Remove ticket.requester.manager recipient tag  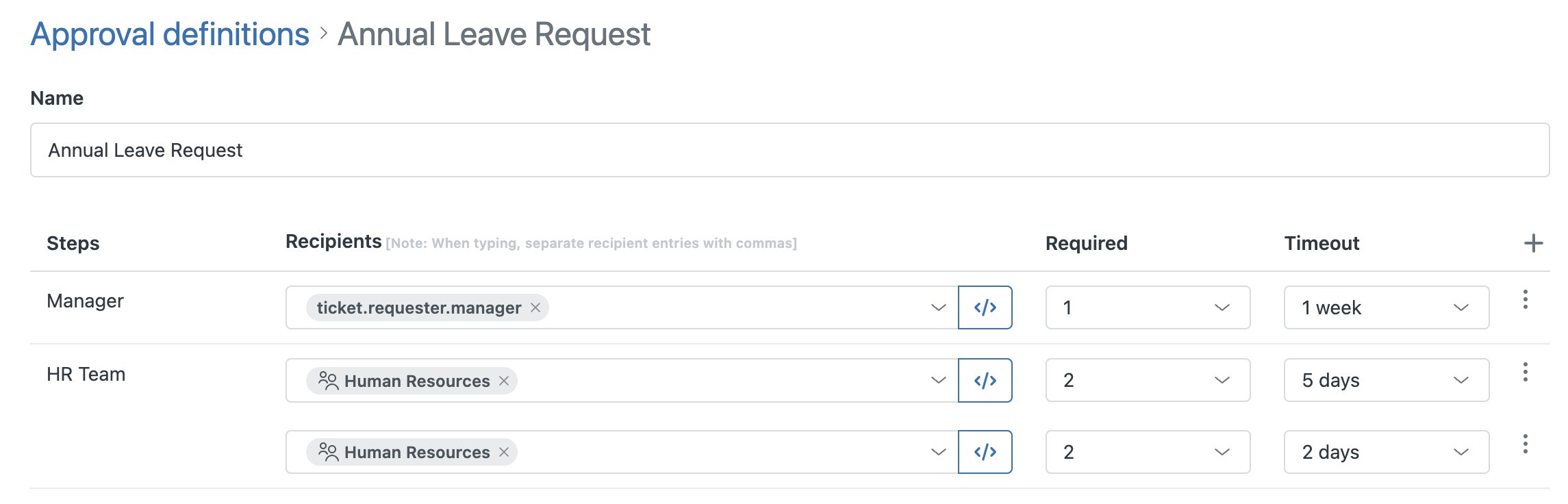[x=535, y=307]
